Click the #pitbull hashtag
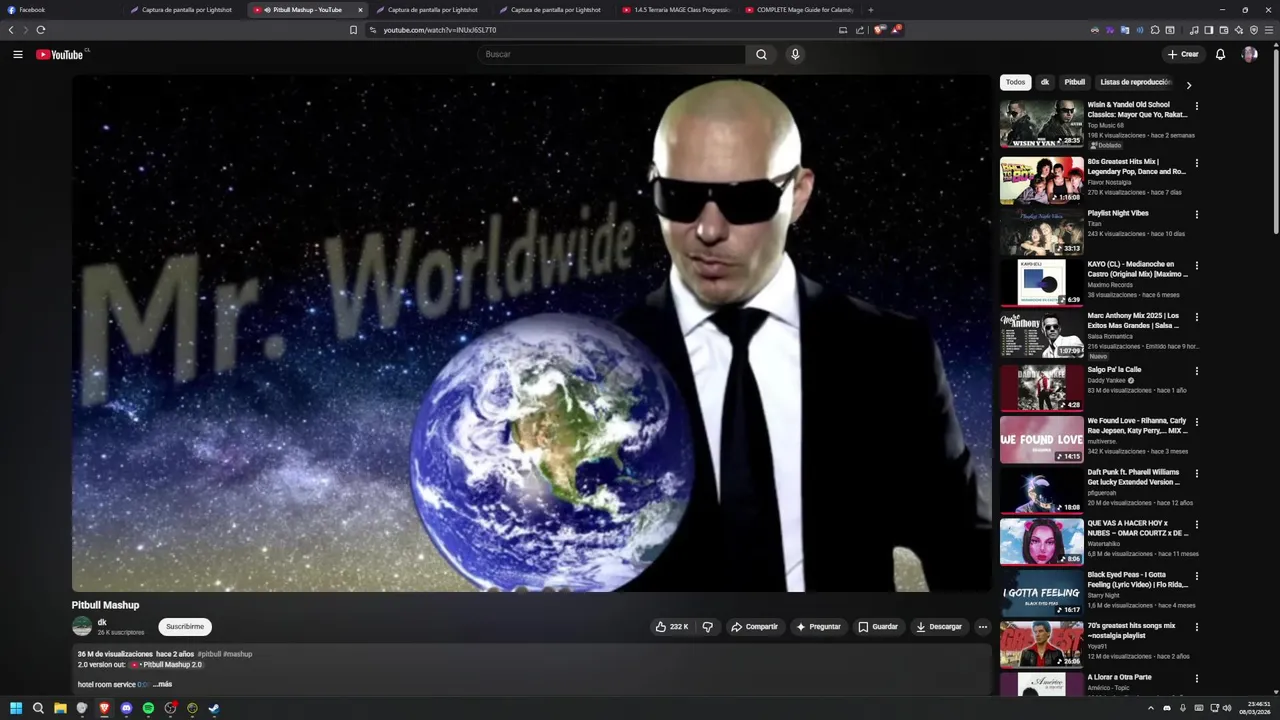The height and width of the screenshot is (720, 1280). point(209,654)
